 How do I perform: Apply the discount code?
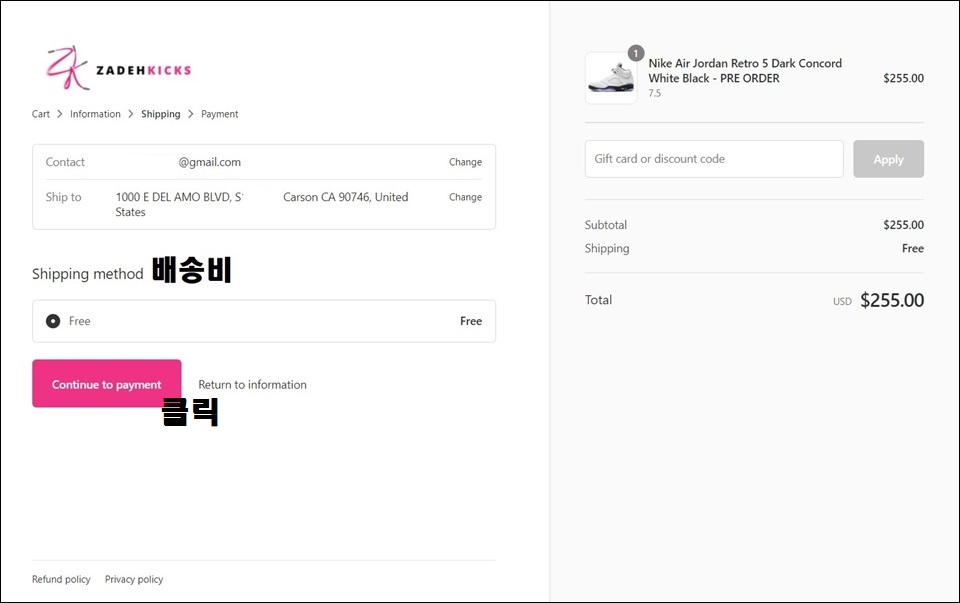[x=888, y=159]
